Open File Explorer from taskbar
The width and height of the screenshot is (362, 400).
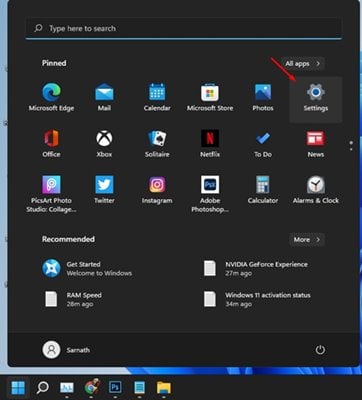[164, 388]
